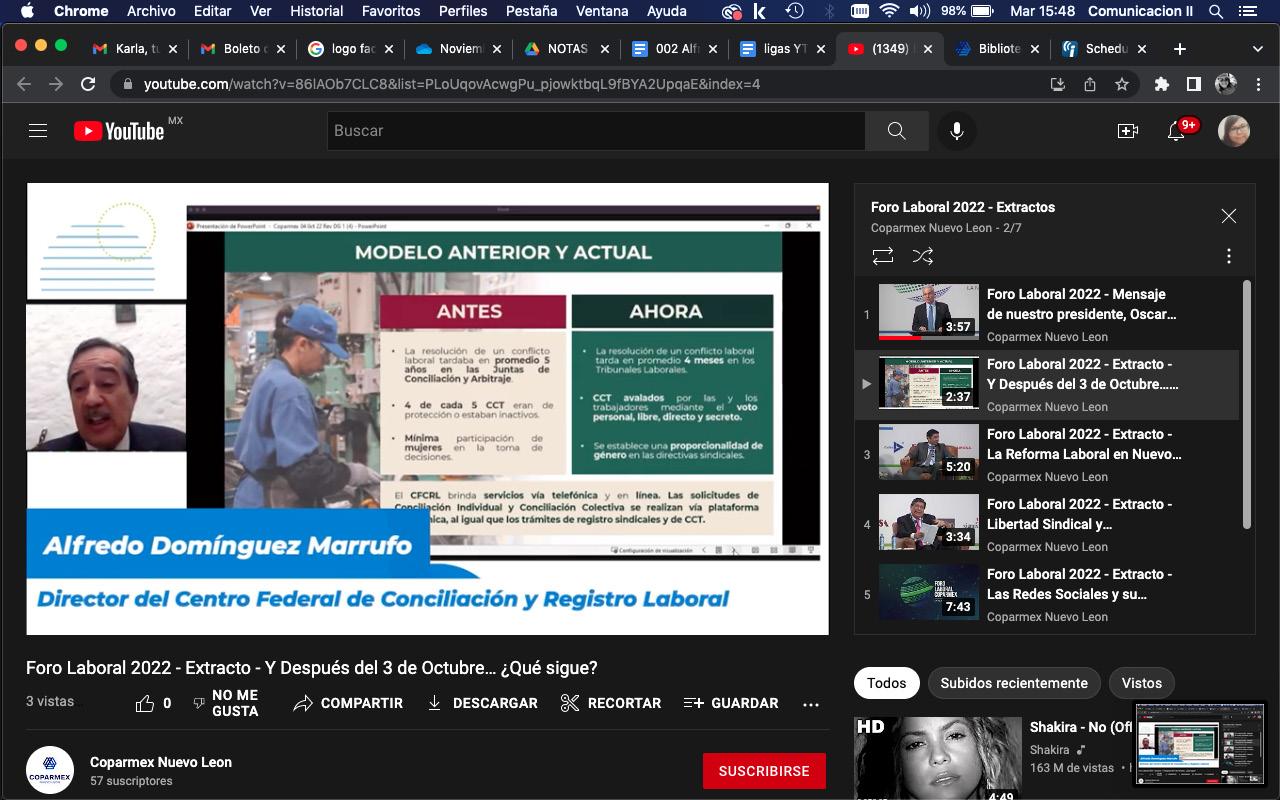This screenshot has width=1280, height=800.
Task: Click RECORTAR to clip the video
Action: tap(611, 703)
